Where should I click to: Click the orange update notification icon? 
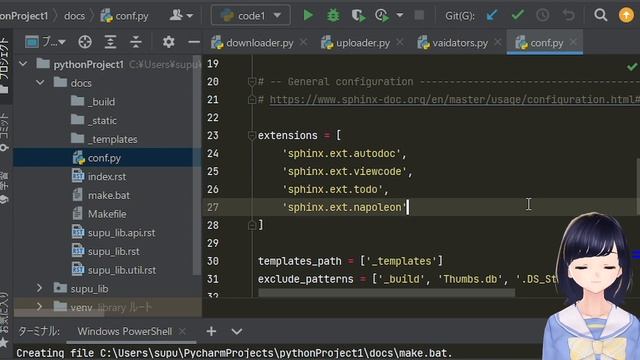click(626, 15)
